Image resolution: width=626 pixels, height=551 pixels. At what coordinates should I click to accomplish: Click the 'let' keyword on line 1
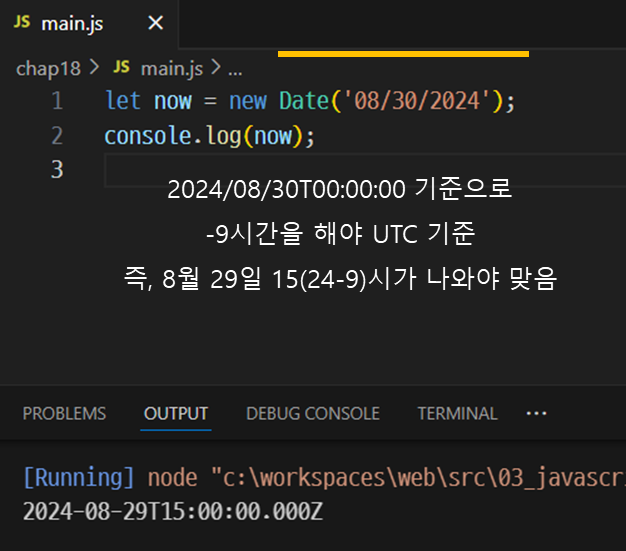[123, 100]
